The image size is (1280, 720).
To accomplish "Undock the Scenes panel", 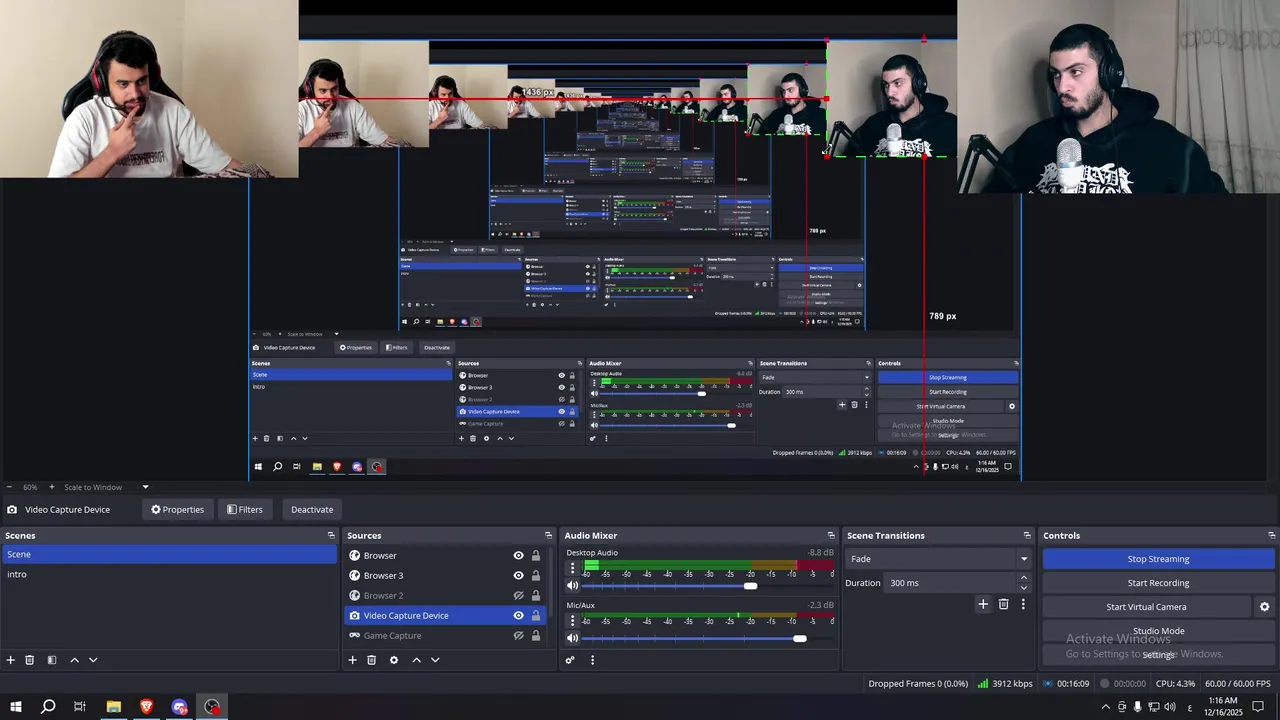I will tap(331, 536).
